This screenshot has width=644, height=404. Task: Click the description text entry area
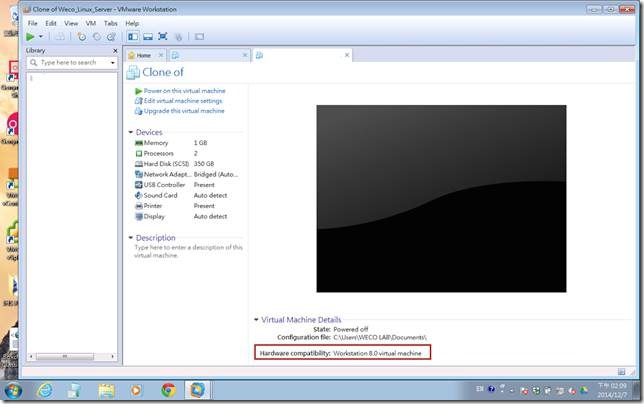188,251
